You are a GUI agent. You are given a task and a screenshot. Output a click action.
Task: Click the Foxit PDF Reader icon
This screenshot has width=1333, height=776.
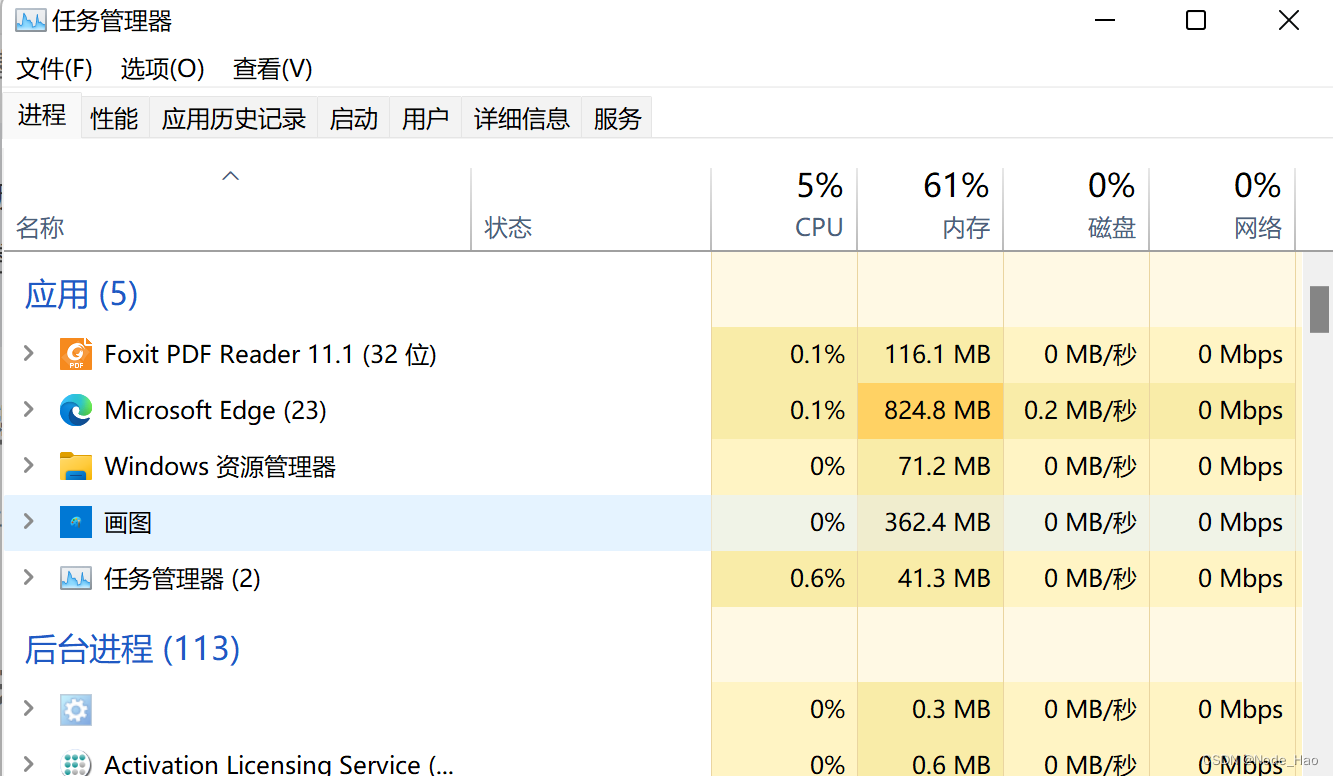76,355
